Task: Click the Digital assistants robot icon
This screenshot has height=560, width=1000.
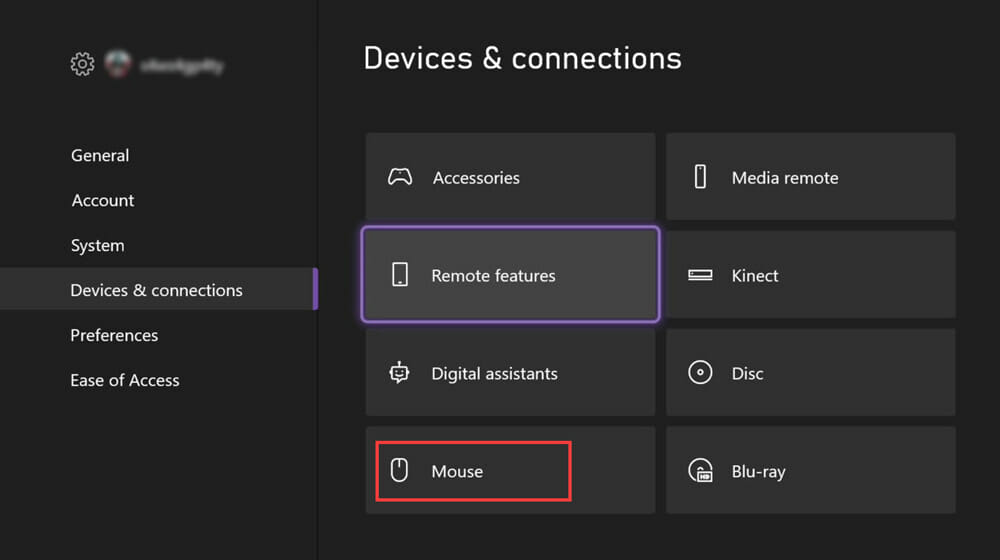Action: pyautogui.click(x=400, y=373)
